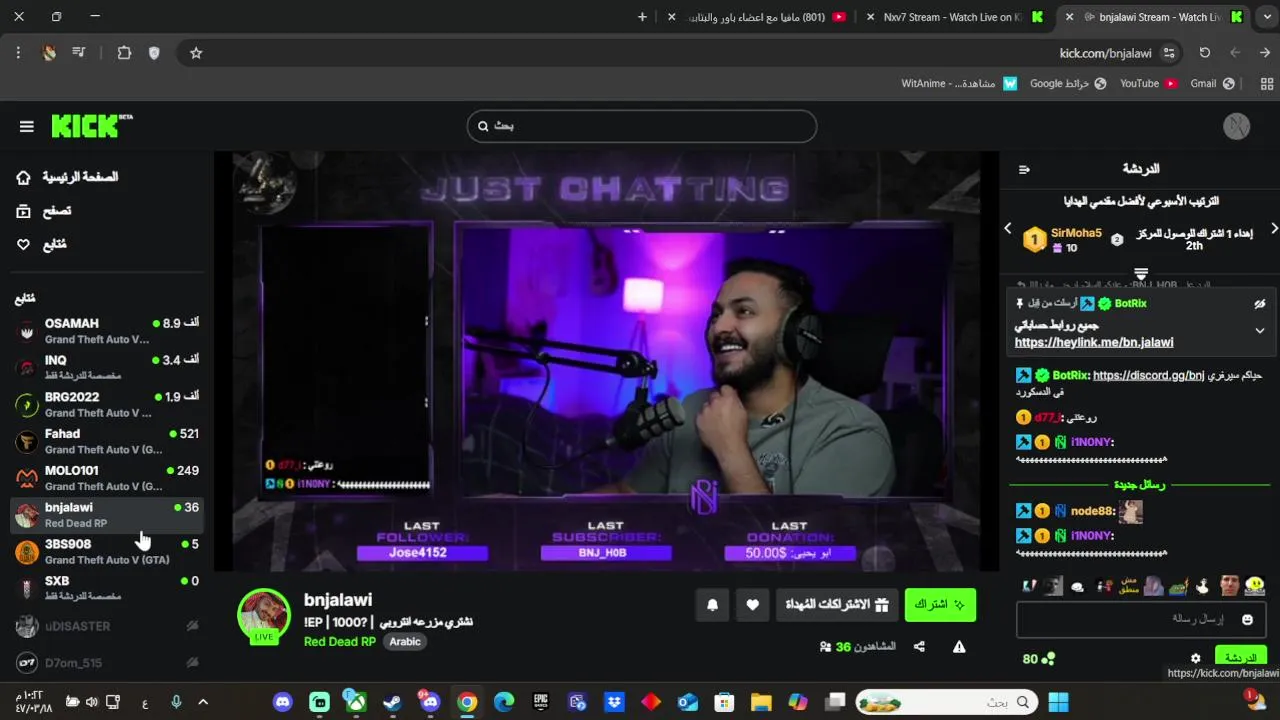Image resolution: width=1280 pixels, height=720 pixels.
Task: Open SXB channel in sidebar
Action: [107, 588]
